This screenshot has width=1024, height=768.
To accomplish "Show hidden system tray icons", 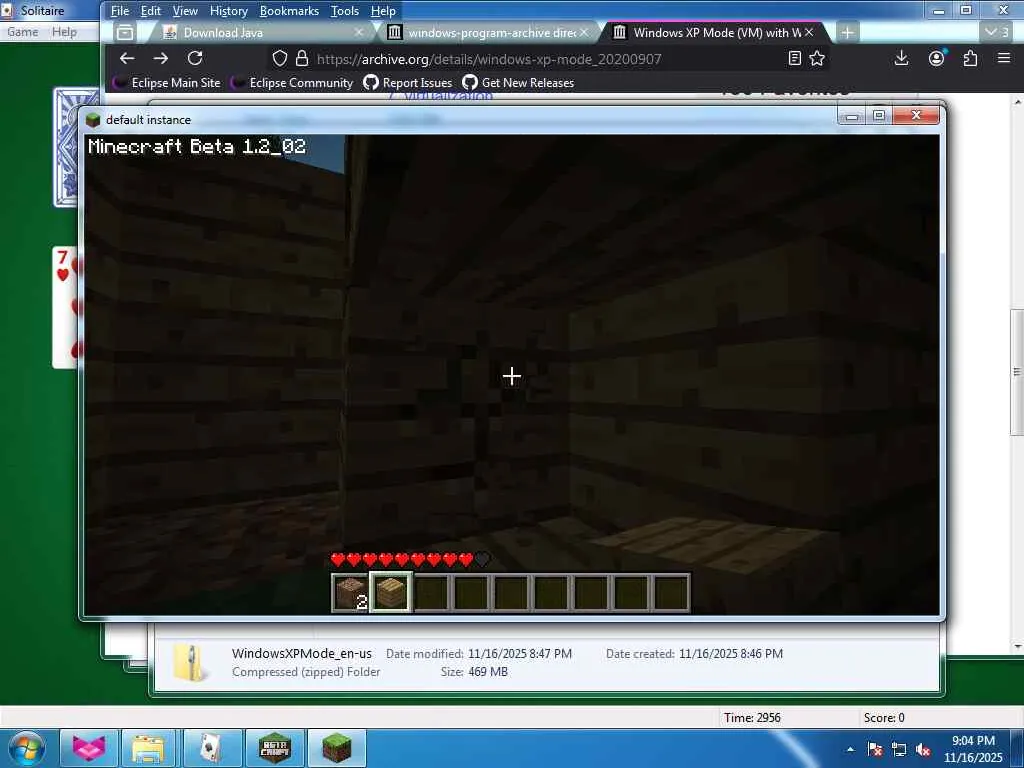I will [x=850, y=750].
